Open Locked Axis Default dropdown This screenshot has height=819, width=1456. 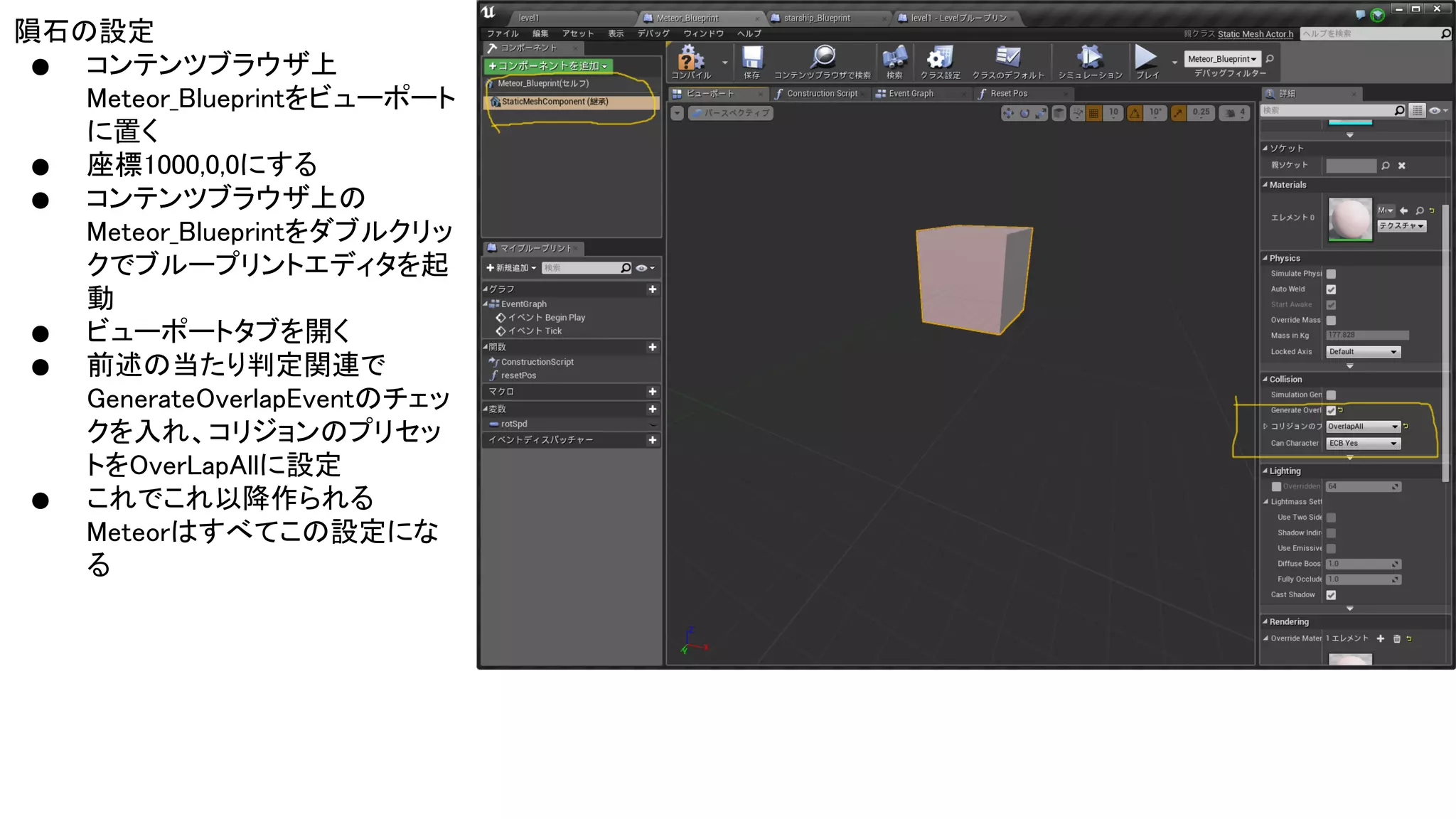pyautogui.click(x=1363, y=352)
